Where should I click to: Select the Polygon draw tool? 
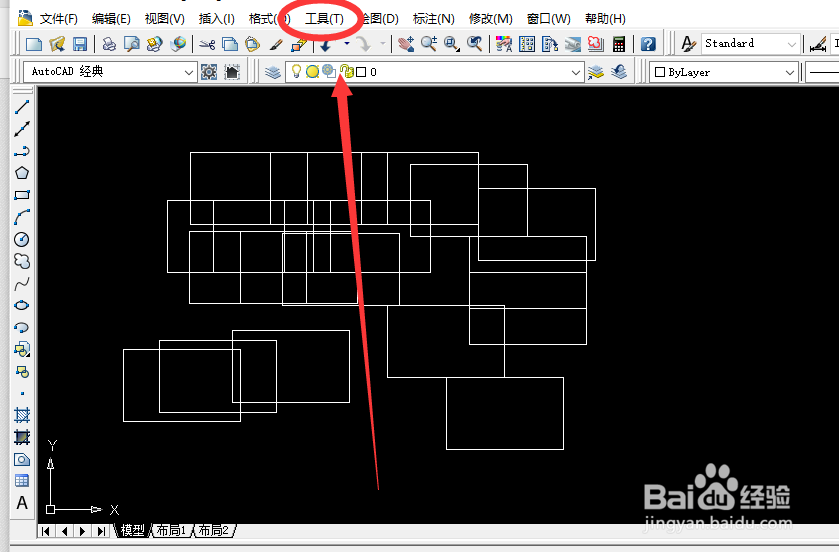point(22,173)
